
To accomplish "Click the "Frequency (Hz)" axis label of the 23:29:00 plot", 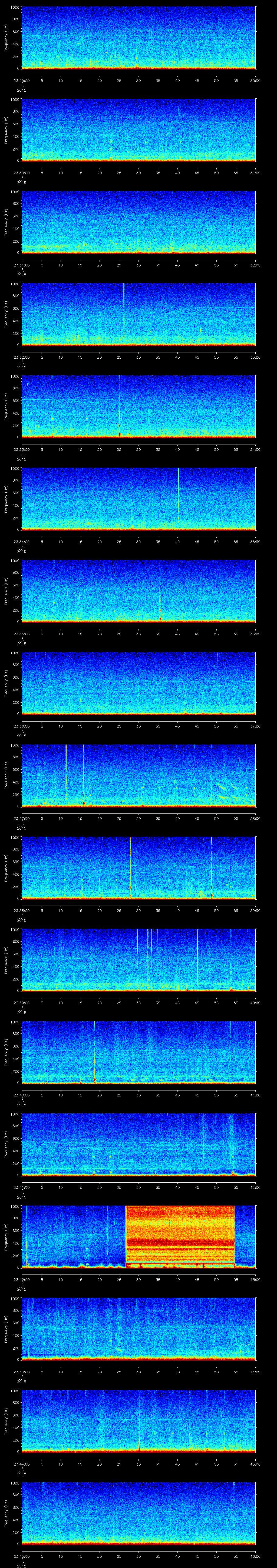I will (x=6, y=38).
